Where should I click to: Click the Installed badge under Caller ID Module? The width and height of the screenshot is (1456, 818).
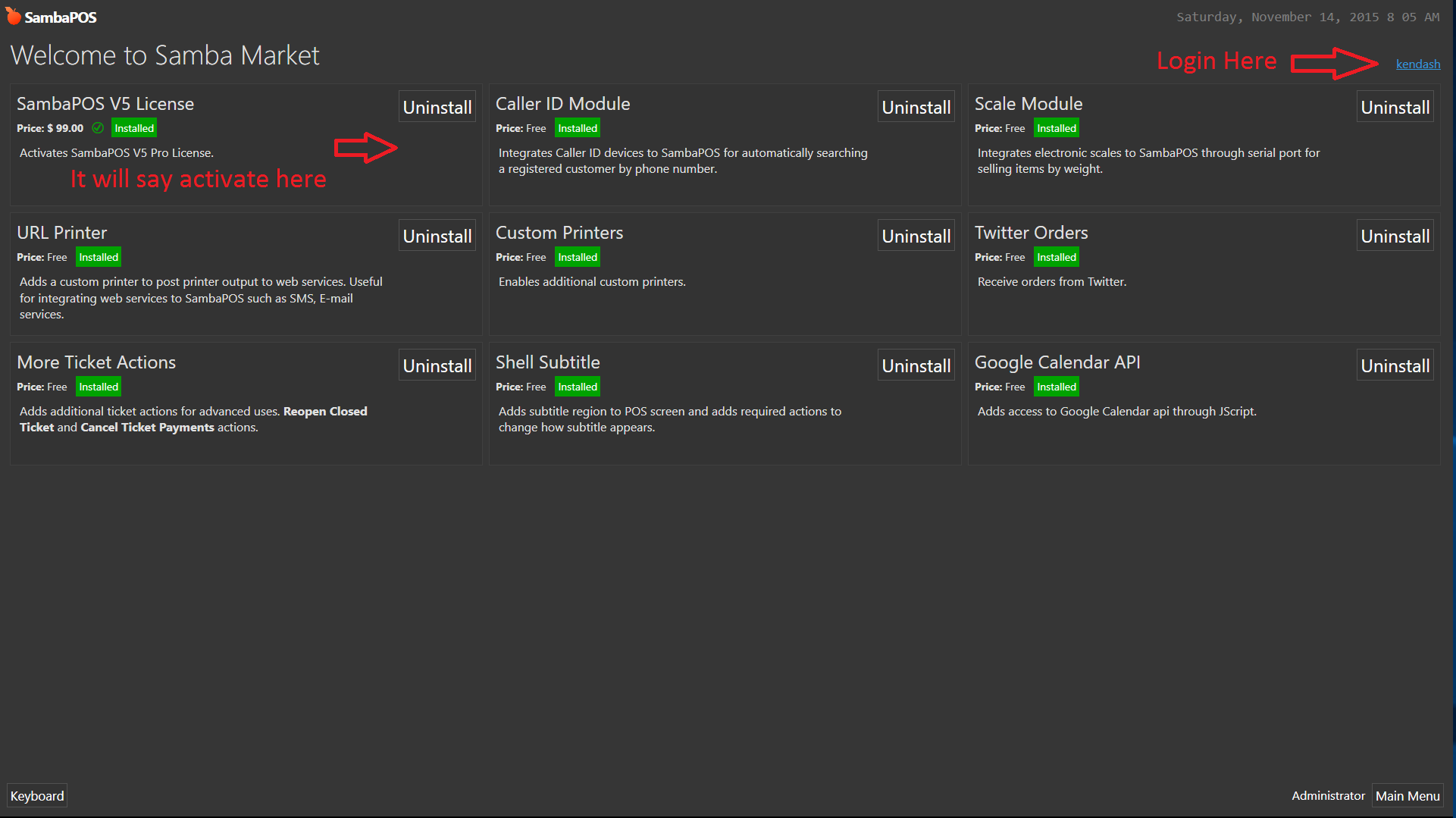[577, 128]
